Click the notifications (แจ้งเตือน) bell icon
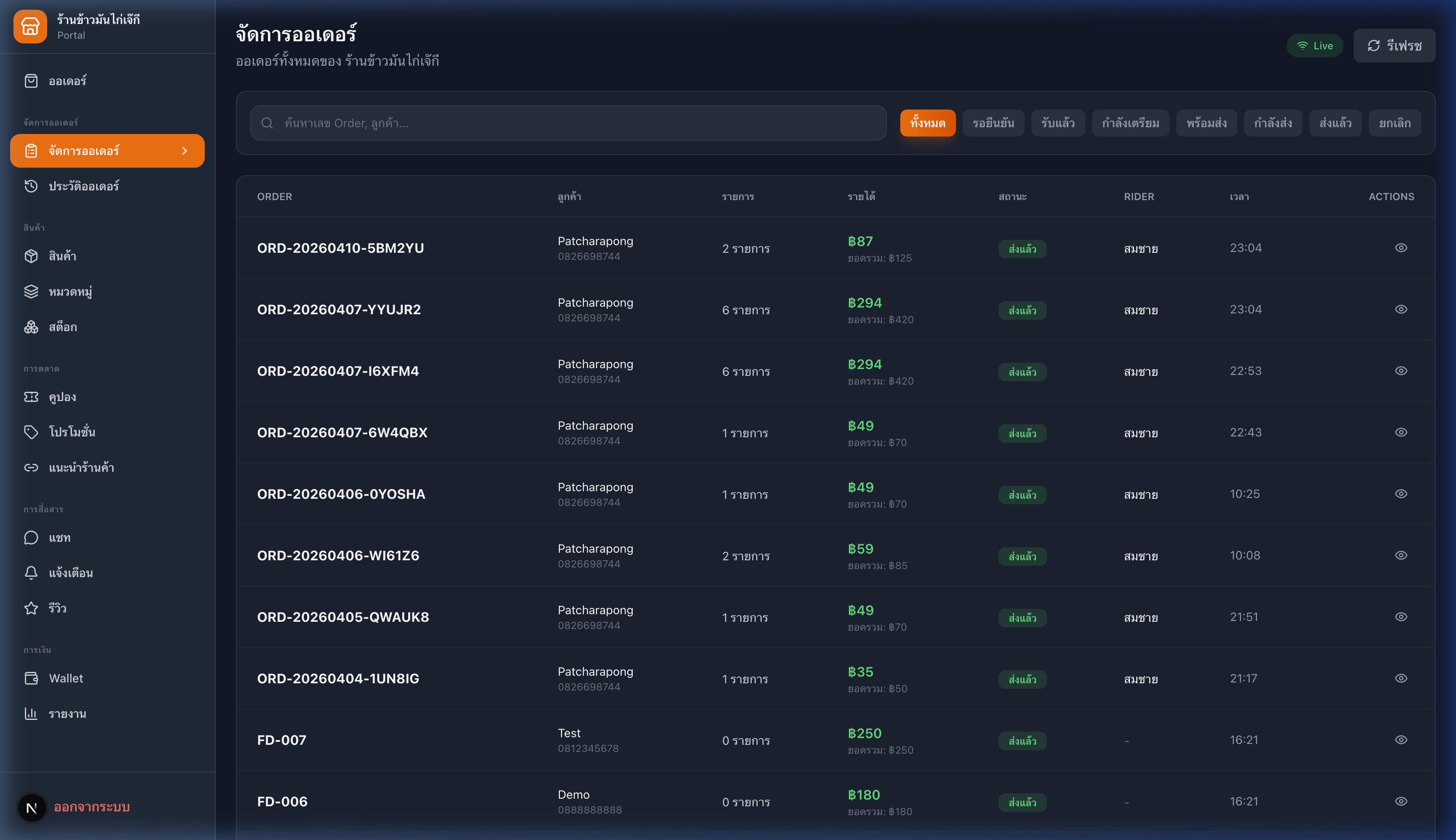This screenshot has height=840, width=1456. click(31, 573)
